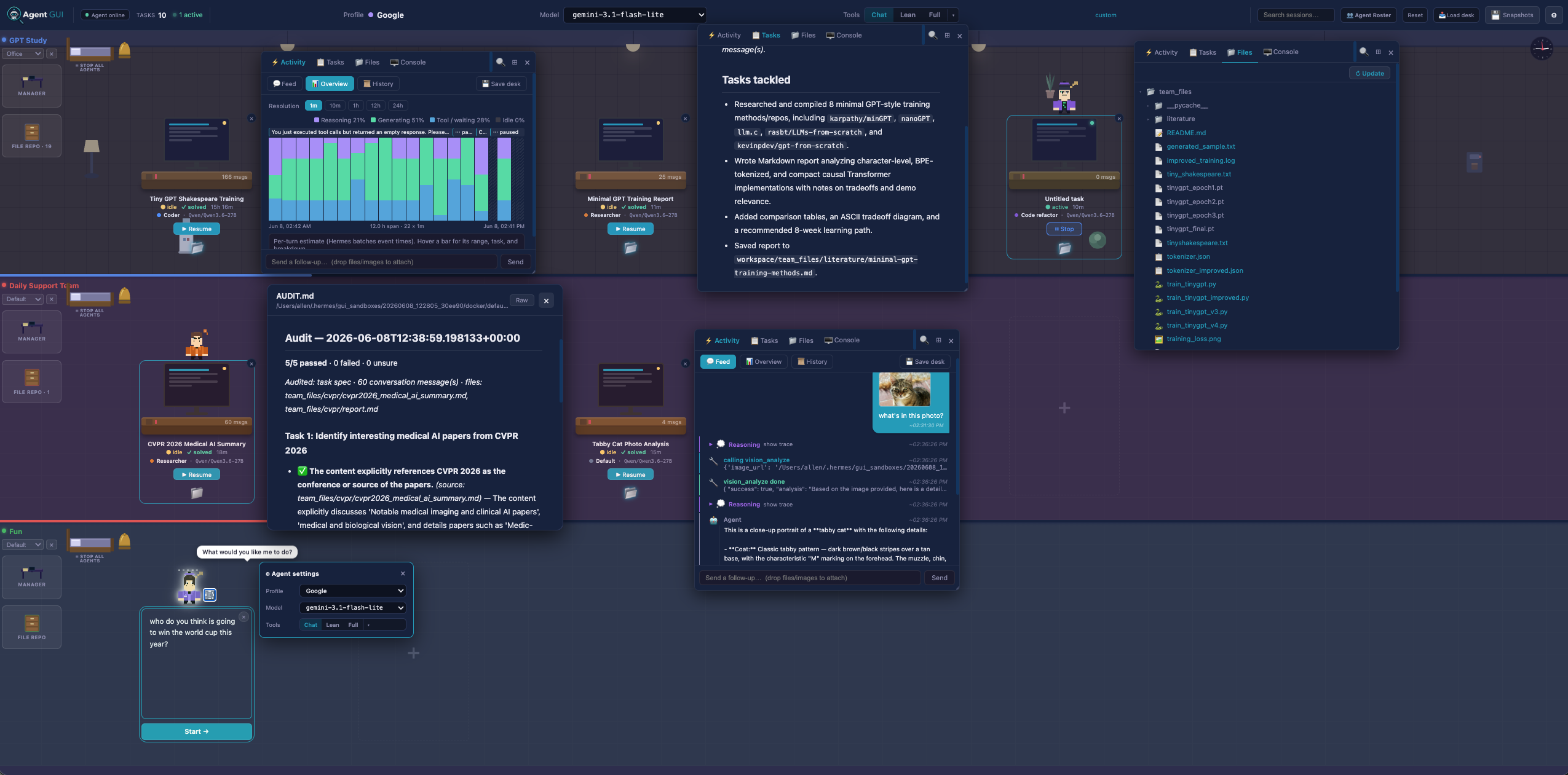Click the Agent GUI logo
The image size is (1568, 775).
[36, 15]
